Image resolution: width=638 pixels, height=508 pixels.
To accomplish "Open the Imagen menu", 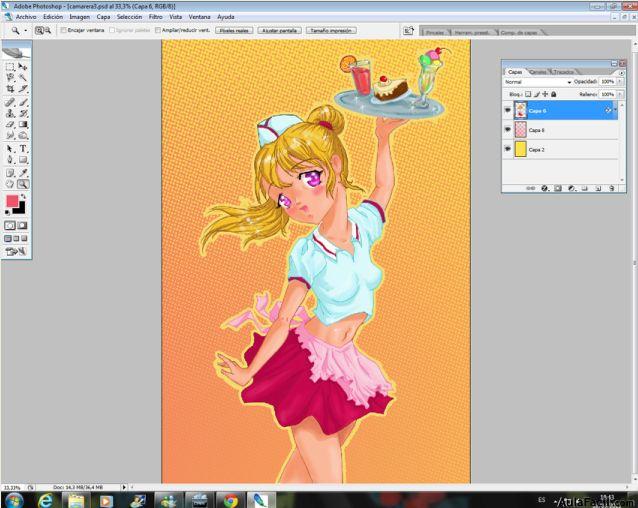I will click(x=79, y=17).
